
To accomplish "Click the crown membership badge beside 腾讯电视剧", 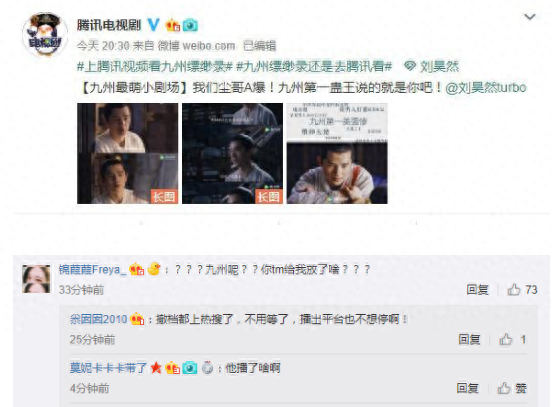I will click(172, 25).
